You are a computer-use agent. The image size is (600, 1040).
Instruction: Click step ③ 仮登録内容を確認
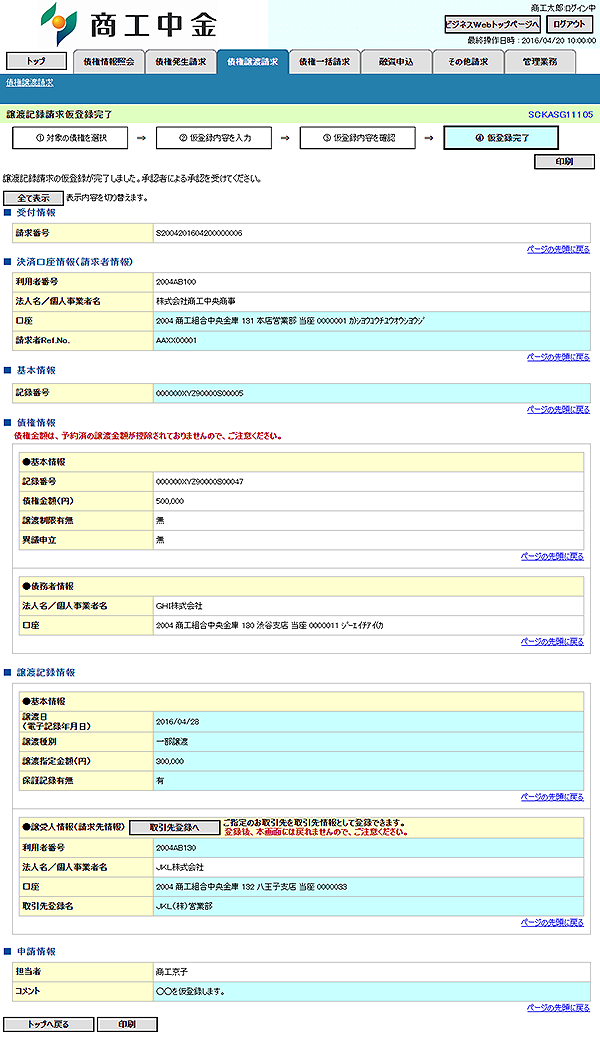tap(359, 138)
